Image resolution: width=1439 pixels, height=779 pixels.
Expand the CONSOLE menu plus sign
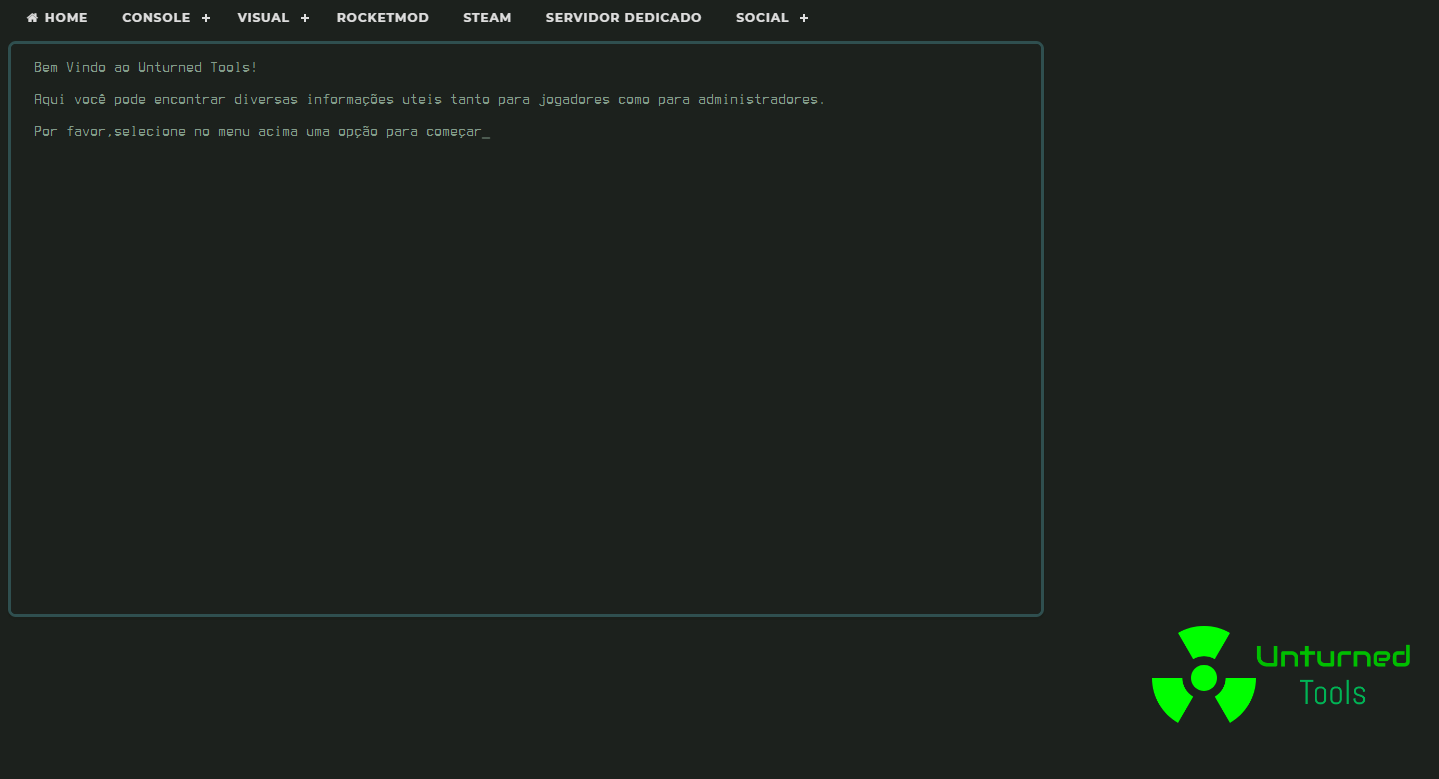point(206,18)
